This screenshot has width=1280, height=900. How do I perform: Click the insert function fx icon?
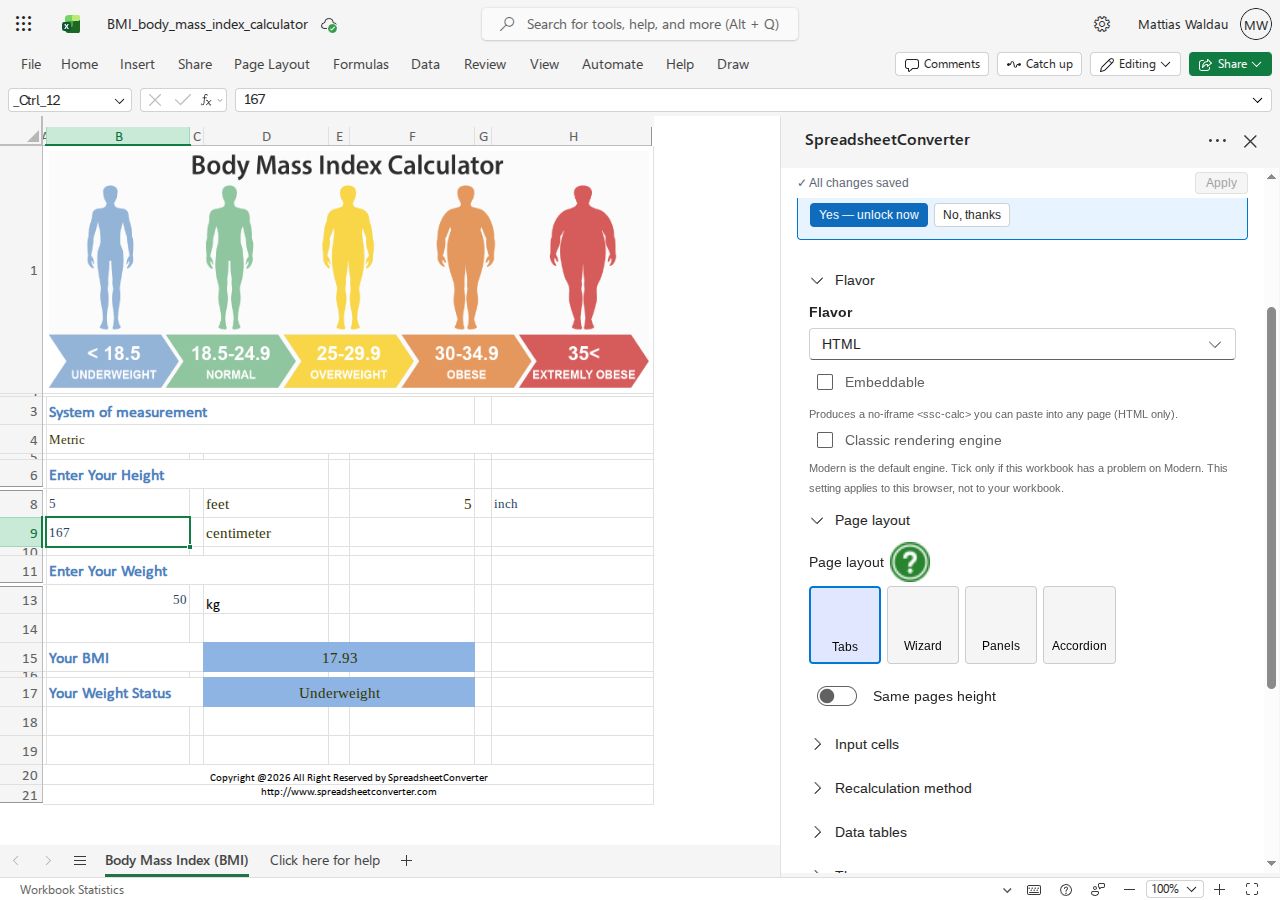point(207,100)
